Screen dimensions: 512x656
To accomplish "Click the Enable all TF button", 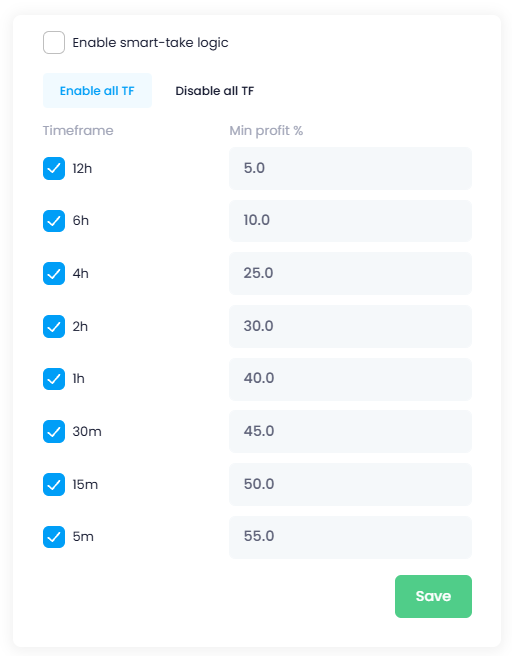I will [97, 91].
